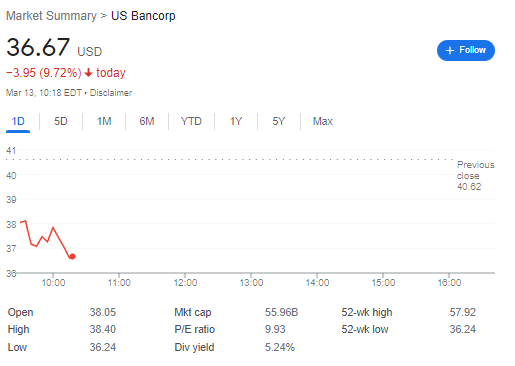Image resolution: width=515 pixels, height=366 pixels.
Task: Show the 1Y chart view
Action: point(236,121)
